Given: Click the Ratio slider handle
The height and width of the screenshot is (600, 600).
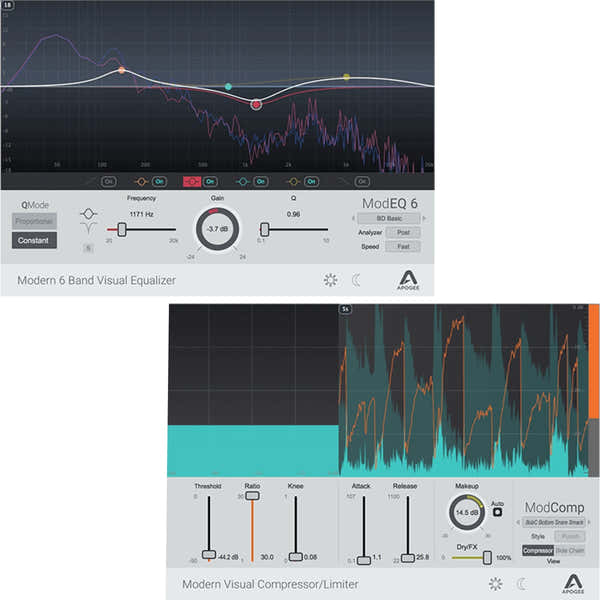Looking at the screenshot, I should click(x=253, y=496).
